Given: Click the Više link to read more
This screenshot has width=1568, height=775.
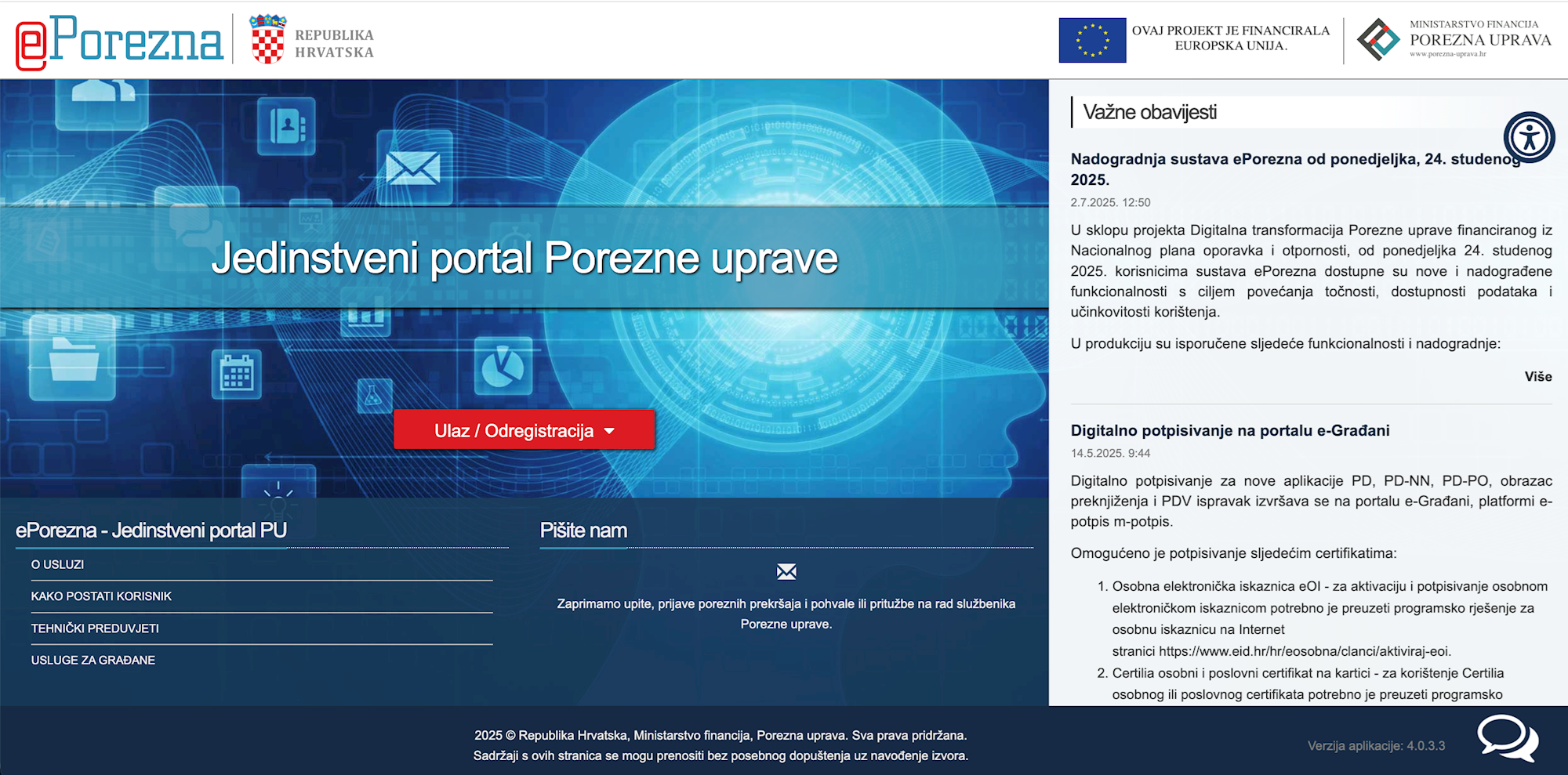Looking at the screenshot, I should (x=1537, y=377).
